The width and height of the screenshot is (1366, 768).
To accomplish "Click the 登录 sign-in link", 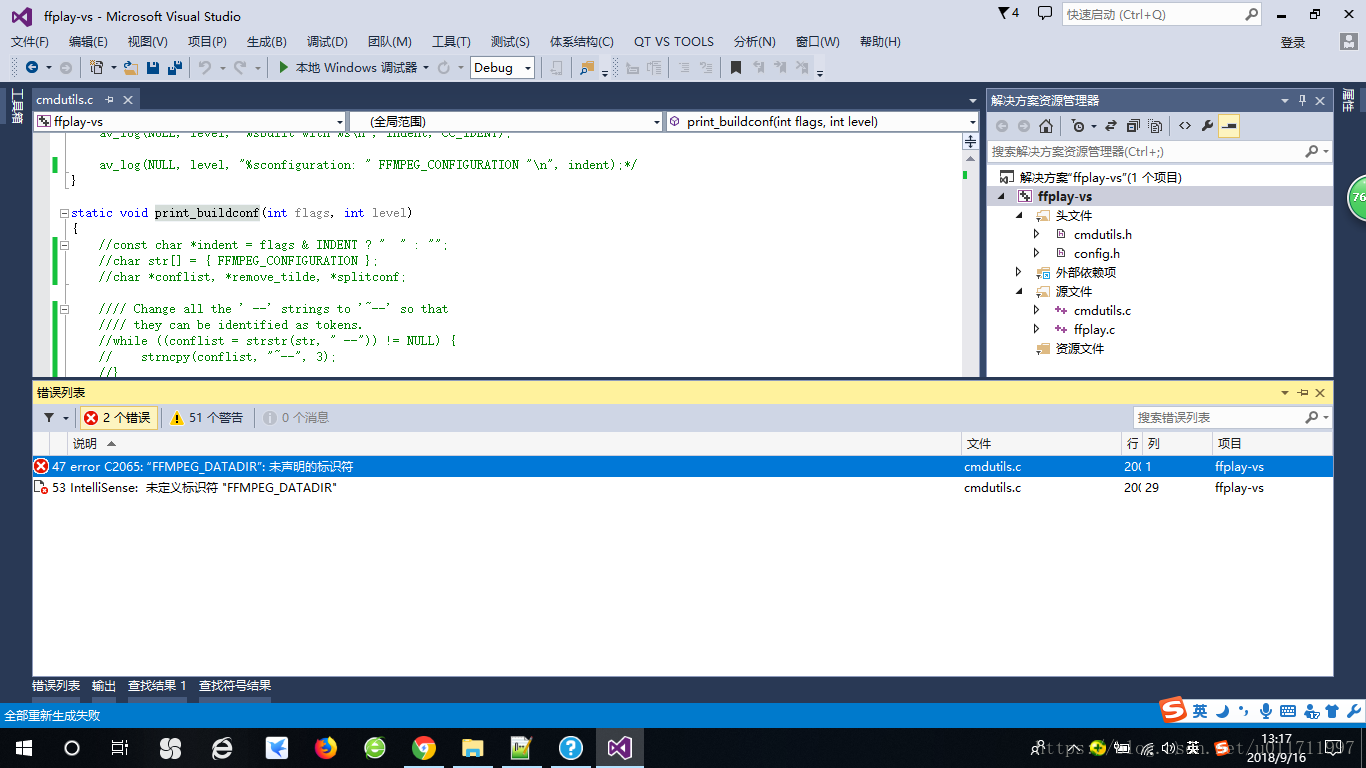I will (1293, 42).
